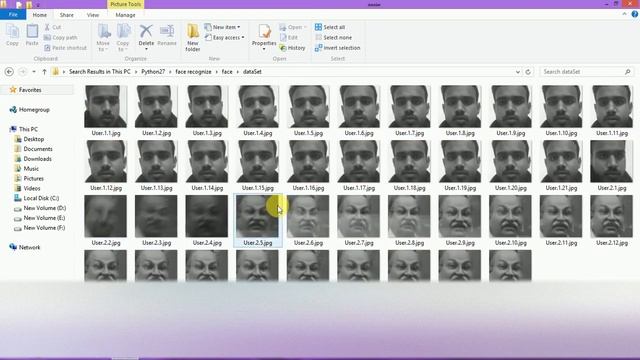Click Select none in the ribbon

click(x=333, y=38)
